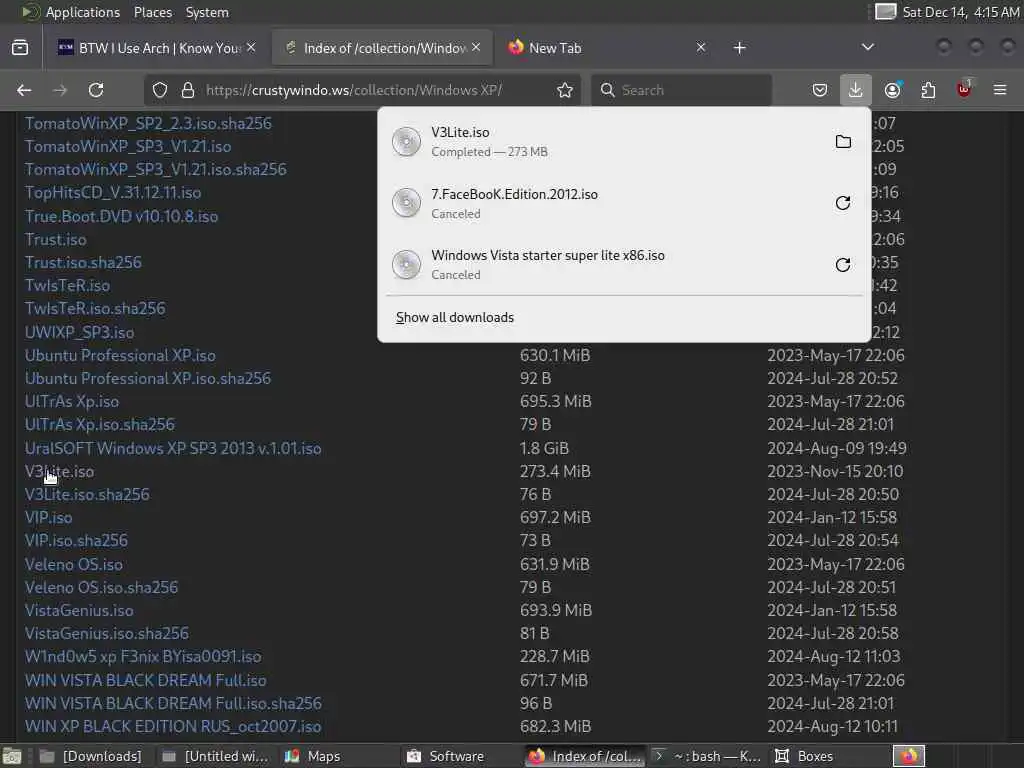Open the Places menu
This screenshot has height=768, width=1024.
(x=153, y=12)
